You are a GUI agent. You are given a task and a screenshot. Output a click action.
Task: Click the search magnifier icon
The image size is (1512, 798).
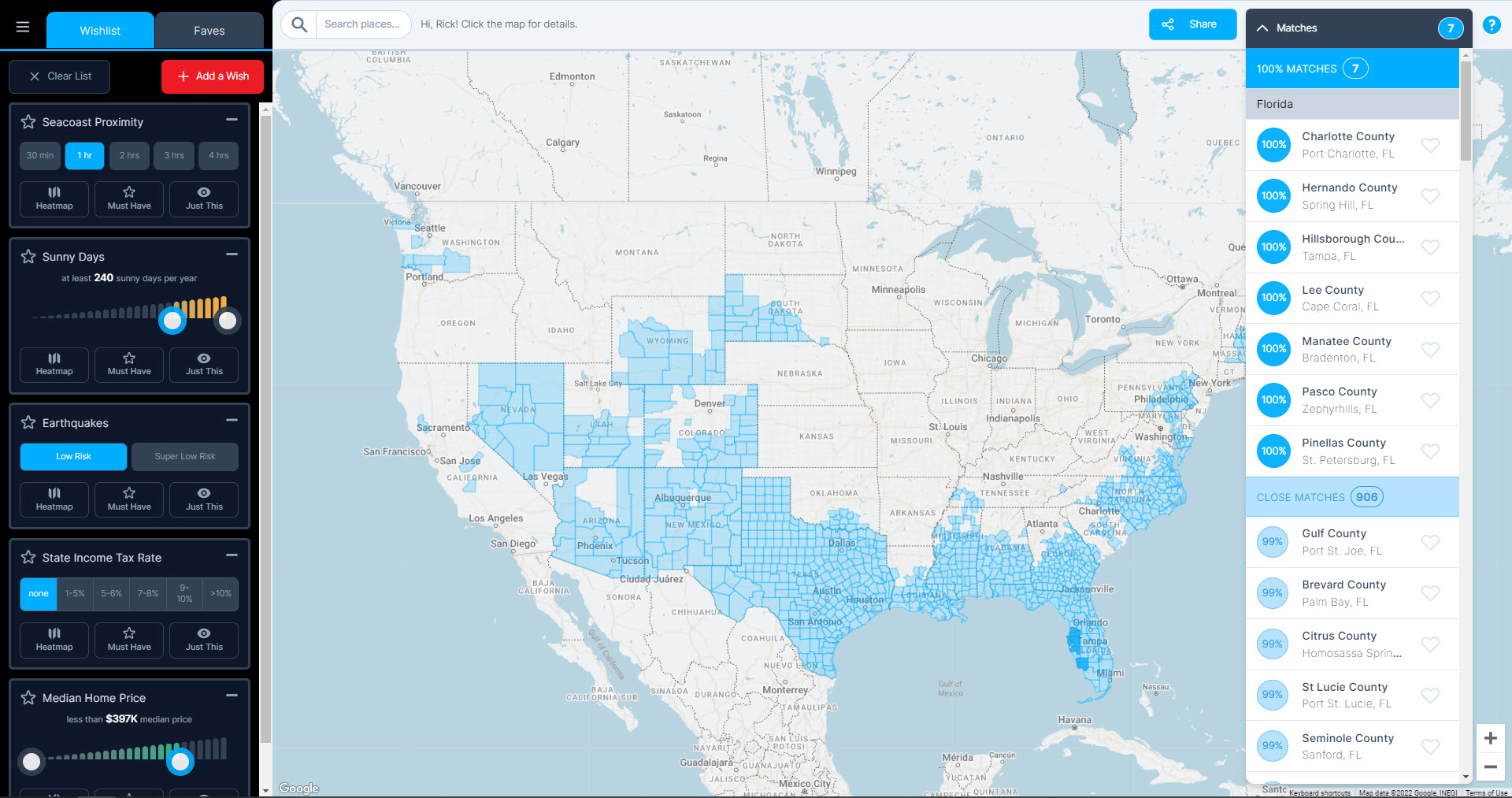299,24
